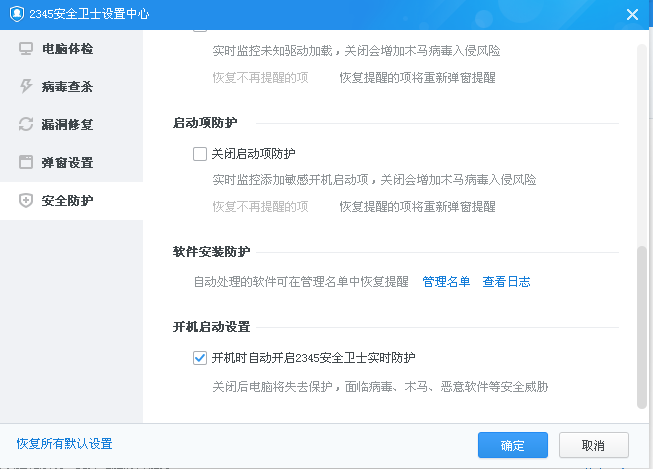Click the 2345安全卫士设置中心 title text
The height and width of the screenshot is (469, 653).
coord(89,14)
